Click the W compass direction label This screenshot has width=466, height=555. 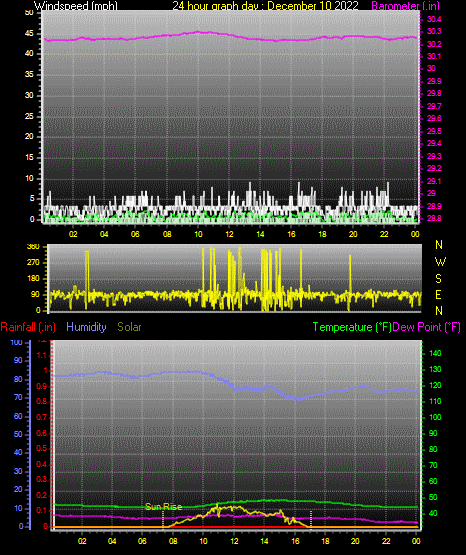point(440,262)
